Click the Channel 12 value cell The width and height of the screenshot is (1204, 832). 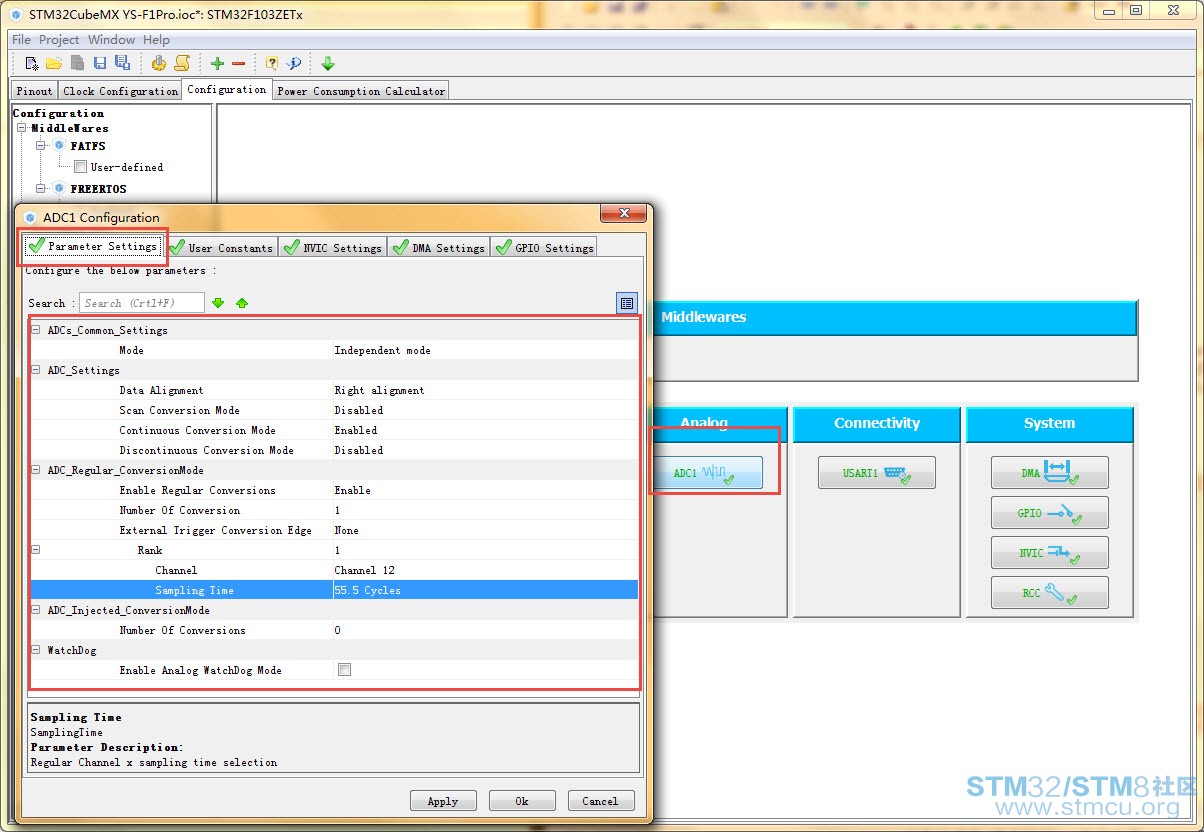click(485, 570)
